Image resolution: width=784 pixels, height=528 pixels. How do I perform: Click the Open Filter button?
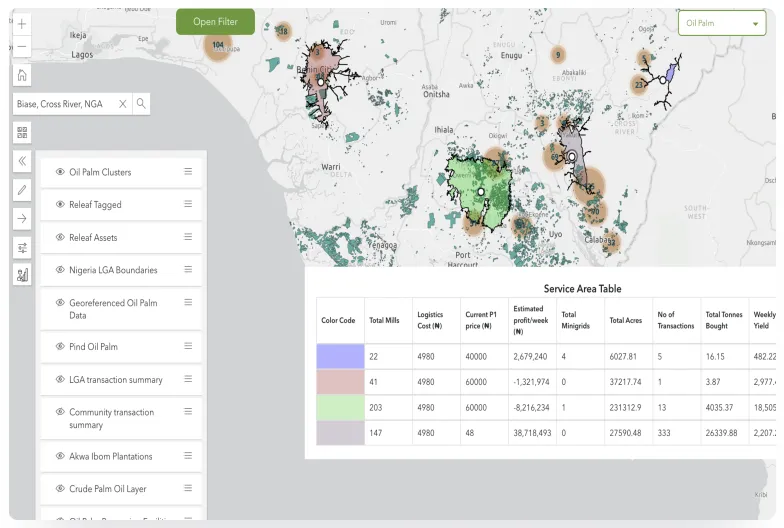pyautogui.click(x=216, y=22)
